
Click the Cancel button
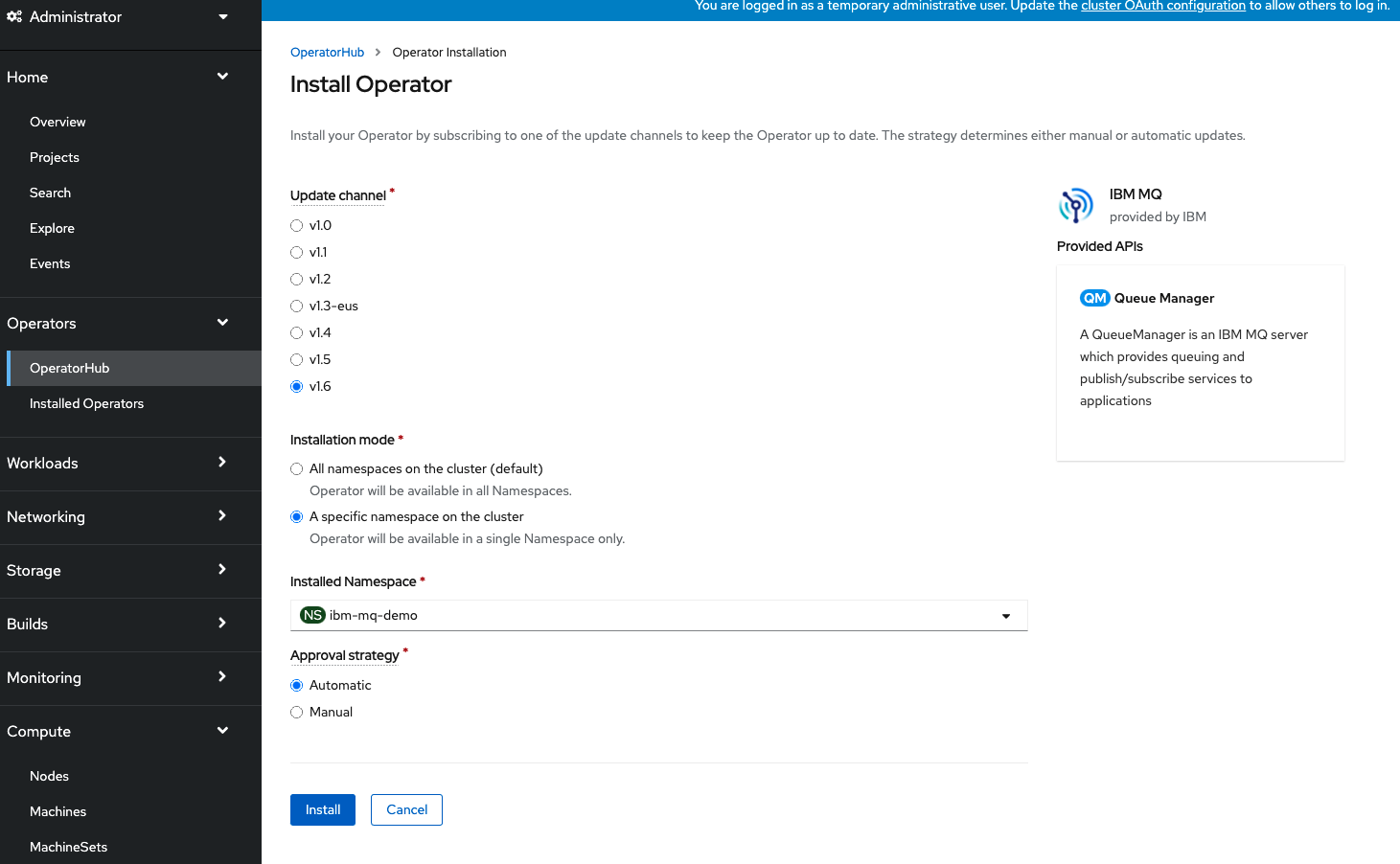tap(407, 810)
